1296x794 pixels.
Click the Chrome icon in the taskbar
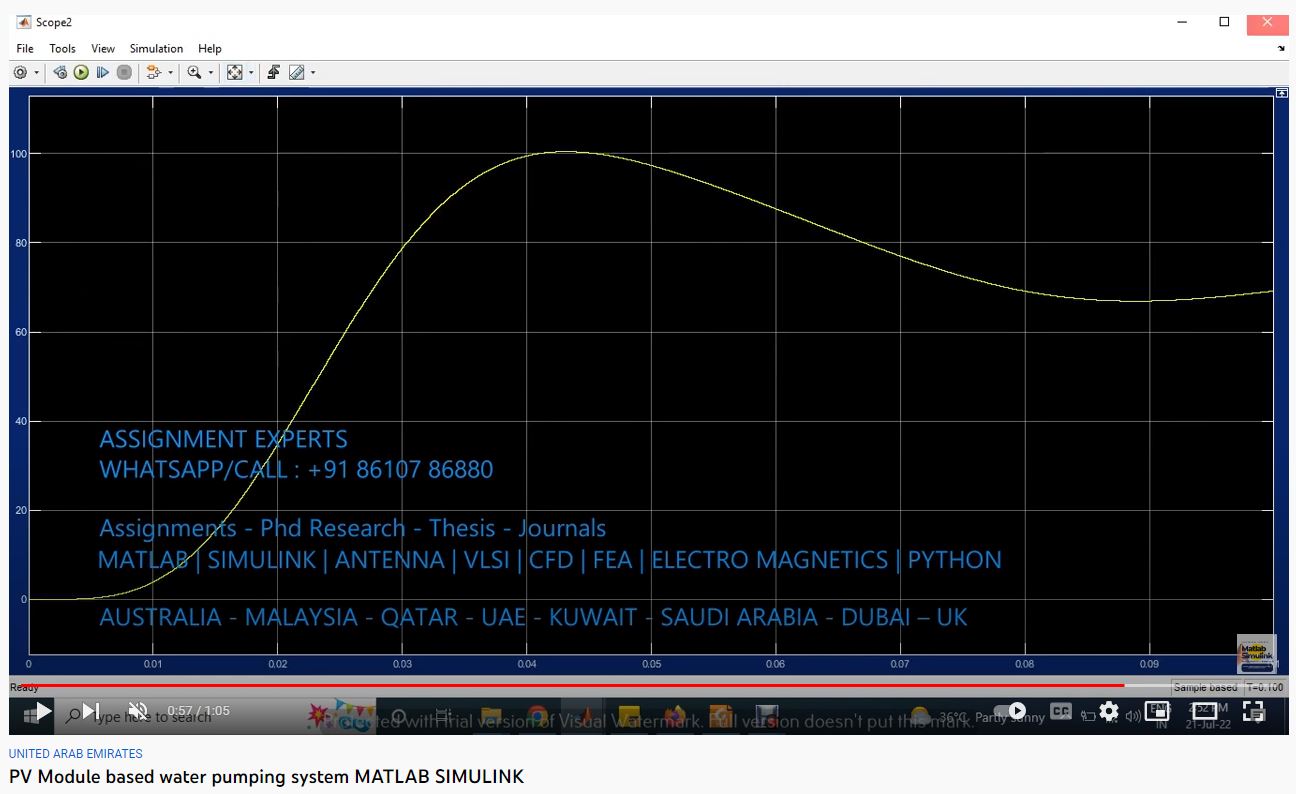point(537,716)
